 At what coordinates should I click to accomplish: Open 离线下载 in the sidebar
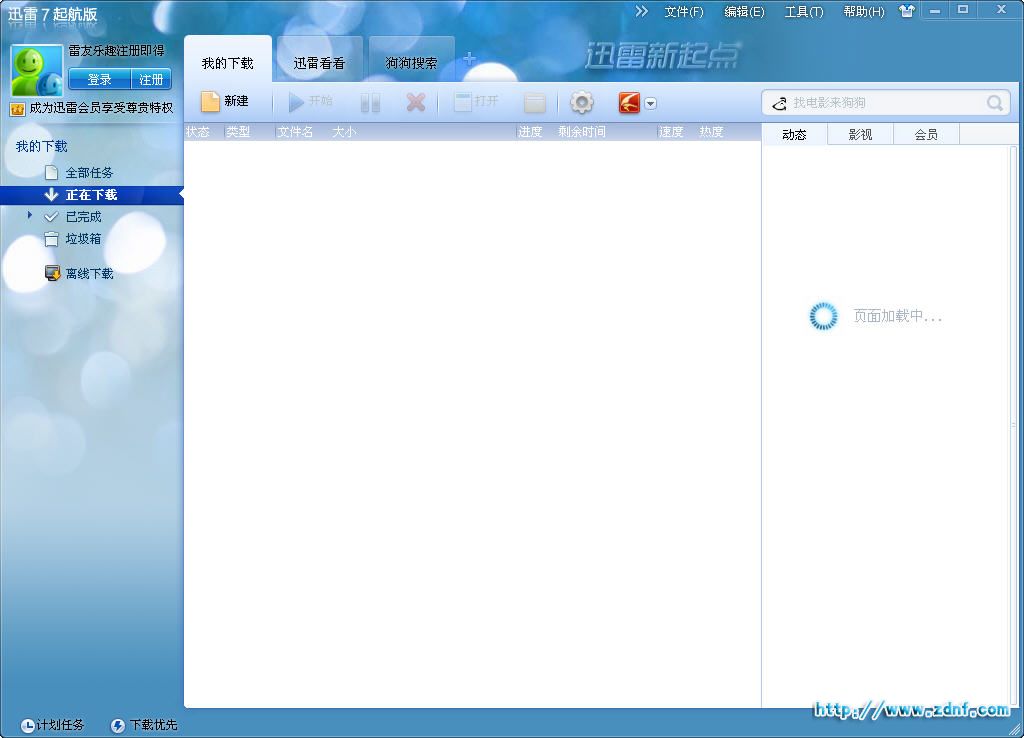pos(89,273)
